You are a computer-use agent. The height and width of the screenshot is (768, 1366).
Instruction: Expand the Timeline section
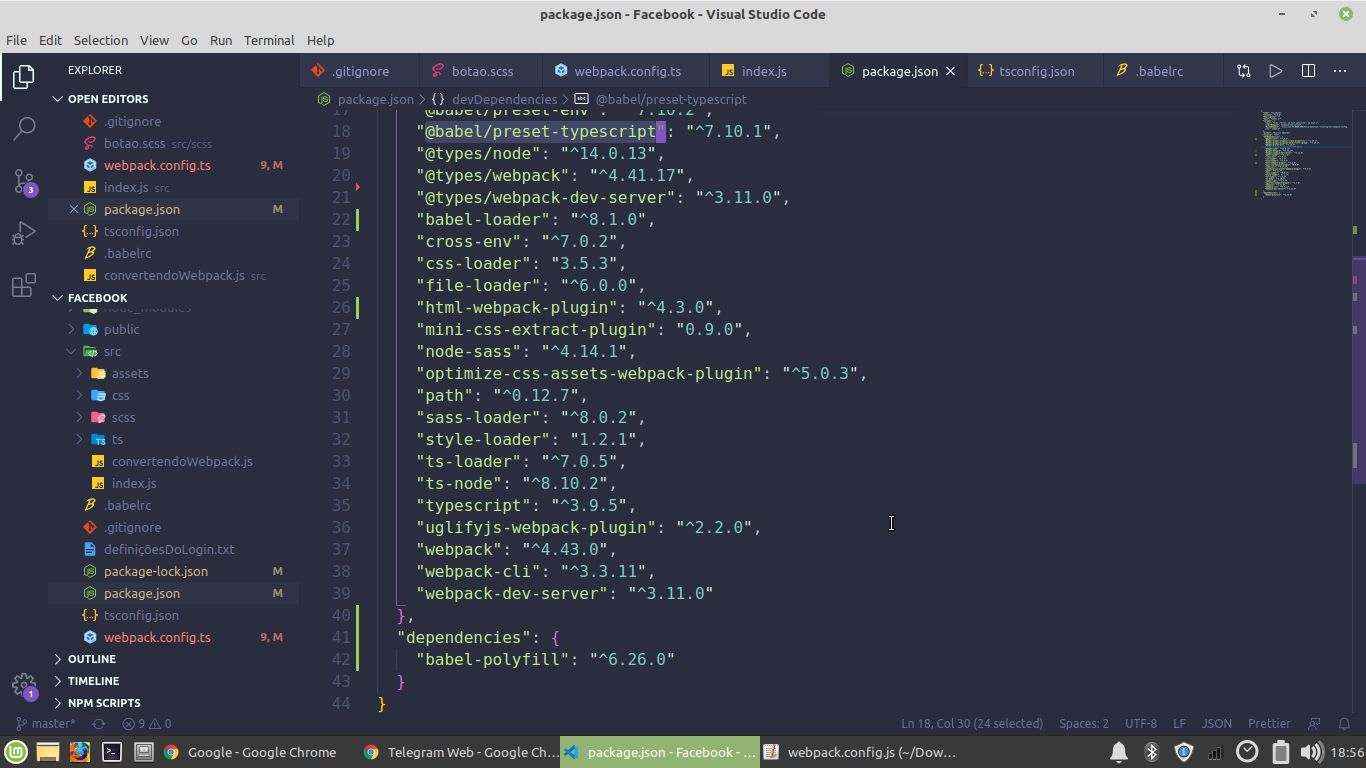pyautogui.click(x=173, y=681)
